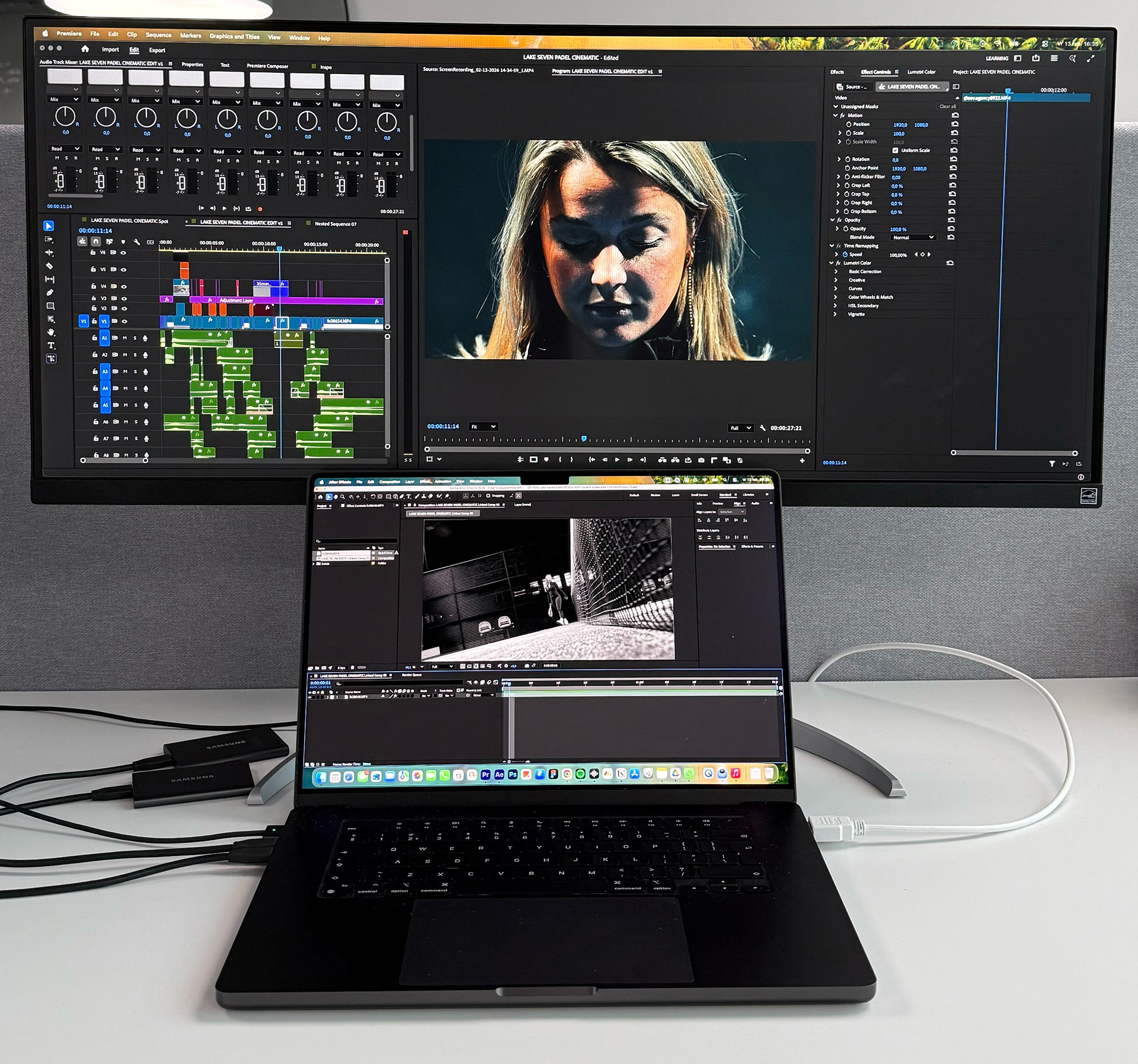Expand the Basic Correction section
Viewport: 1138px width, 1064px height.
(x=836, y=271)
